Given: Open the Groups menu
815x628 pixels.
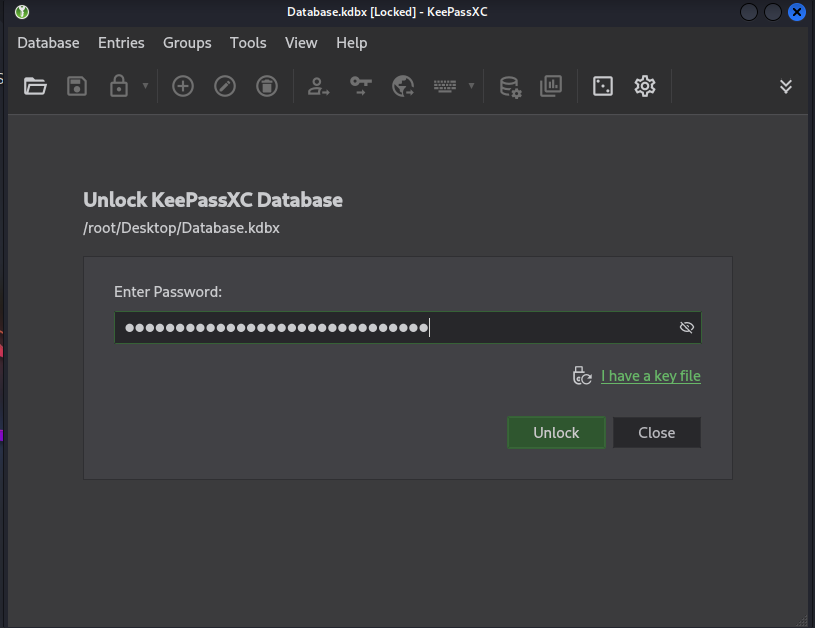Looking at the screenshot, I should [x=187, y=43].
